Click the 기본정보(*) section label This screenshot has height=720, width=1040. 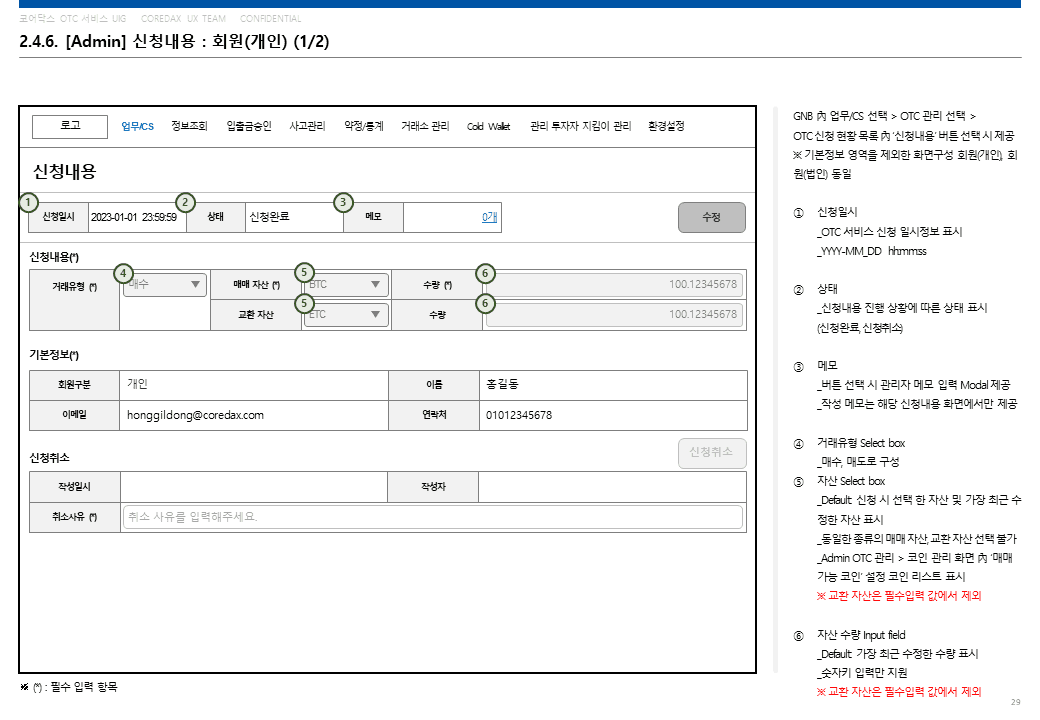tap(54, 355)
